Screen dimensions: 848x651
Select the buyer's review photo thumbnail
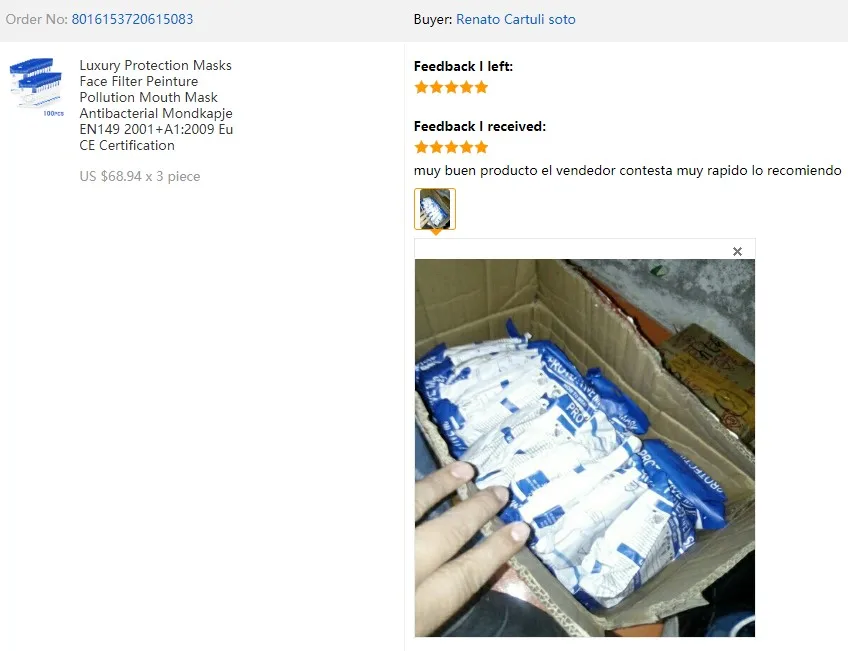tap(435, 209)
